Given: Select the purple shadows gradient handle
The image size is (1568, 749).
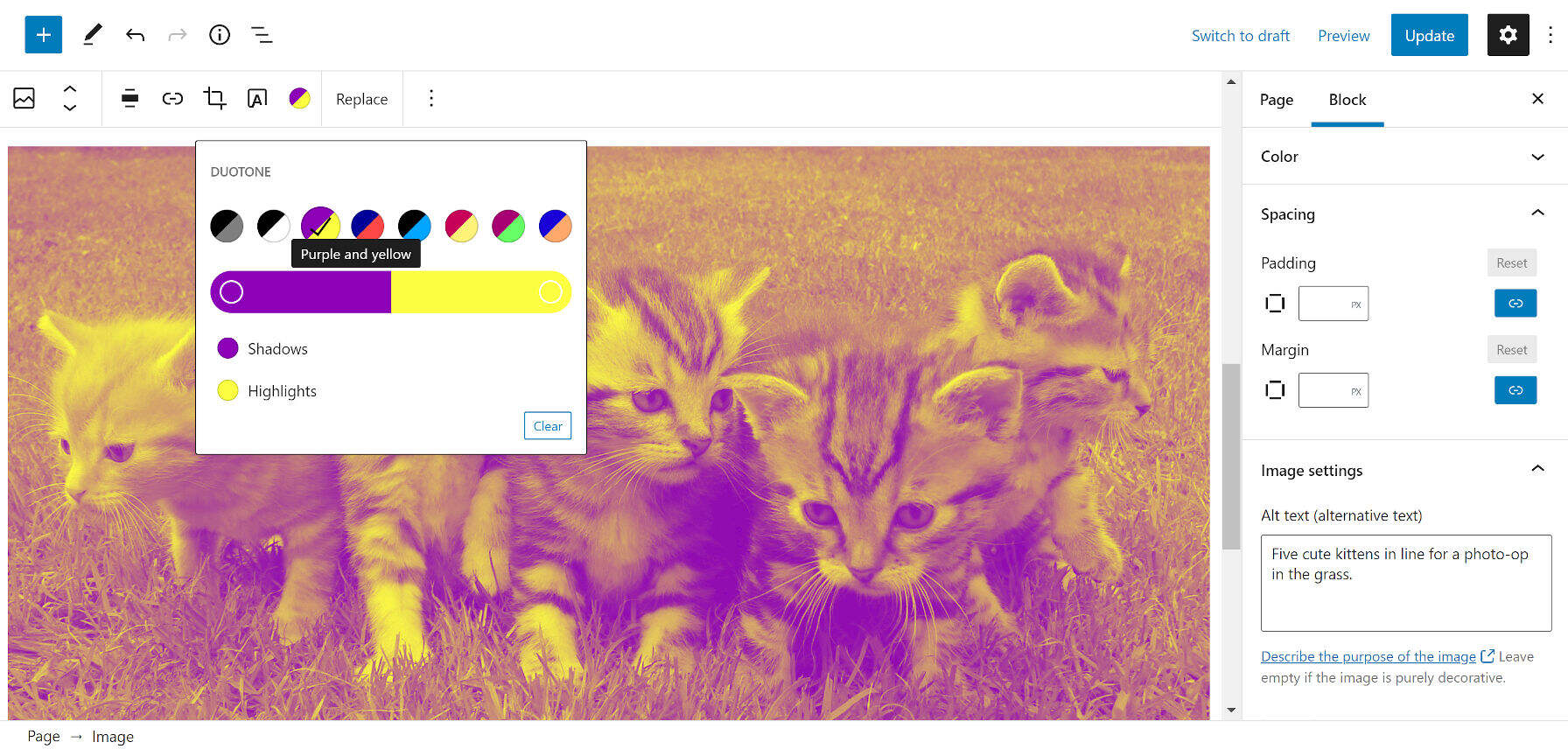Looking at the screenshot, I should 232,291.
